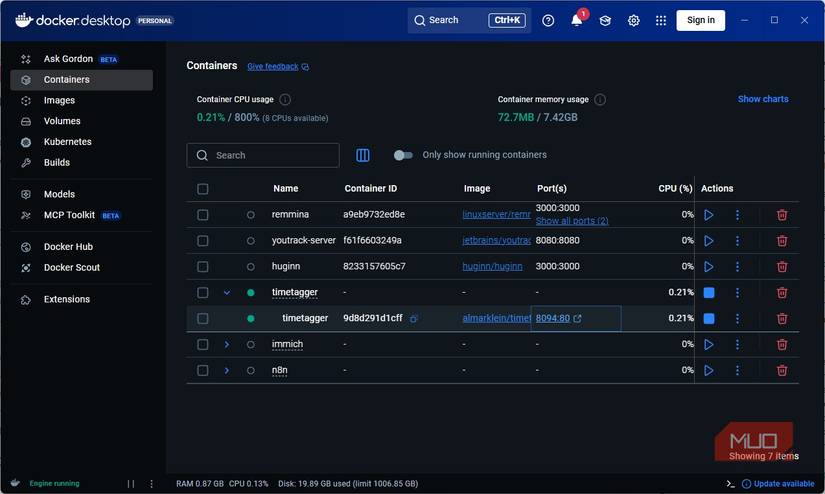Open huginn/huginn image link
The image size is (825, 494).
pos(492,267)
